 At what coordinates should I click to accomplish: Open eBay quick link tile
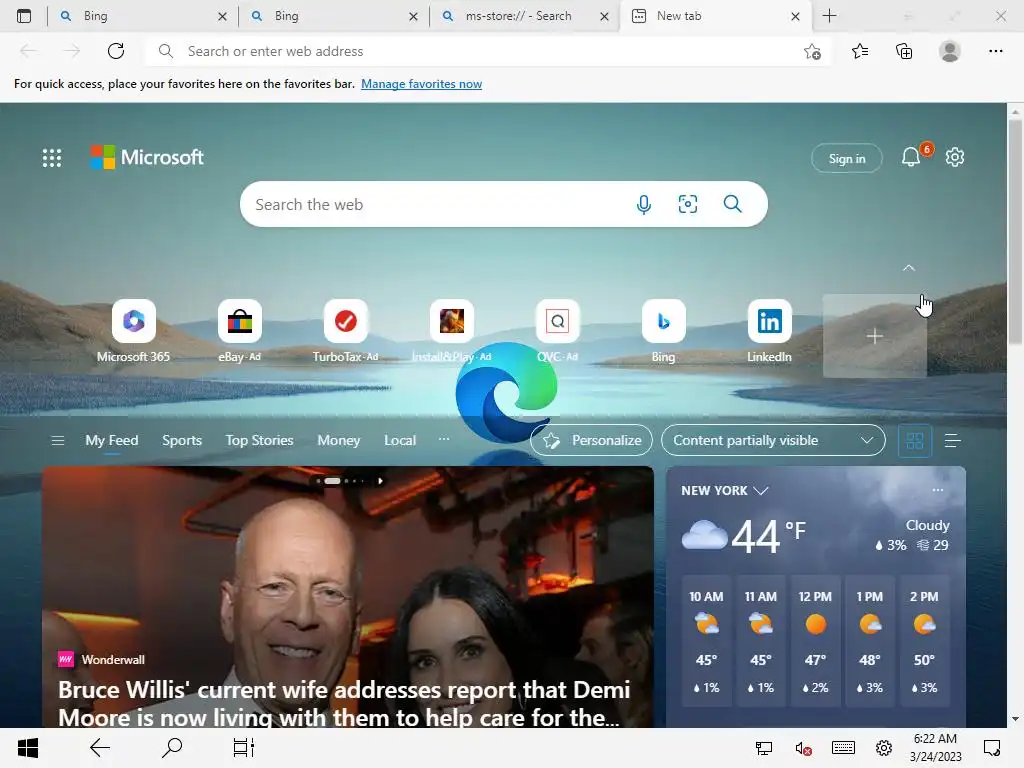pos(239,331)
